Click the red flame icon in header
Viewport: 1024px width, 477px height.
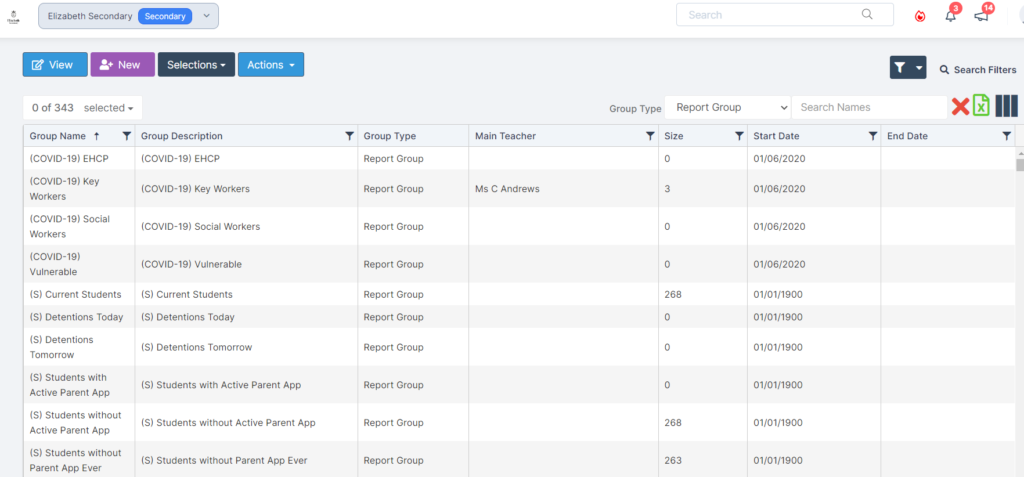(920, 17)
